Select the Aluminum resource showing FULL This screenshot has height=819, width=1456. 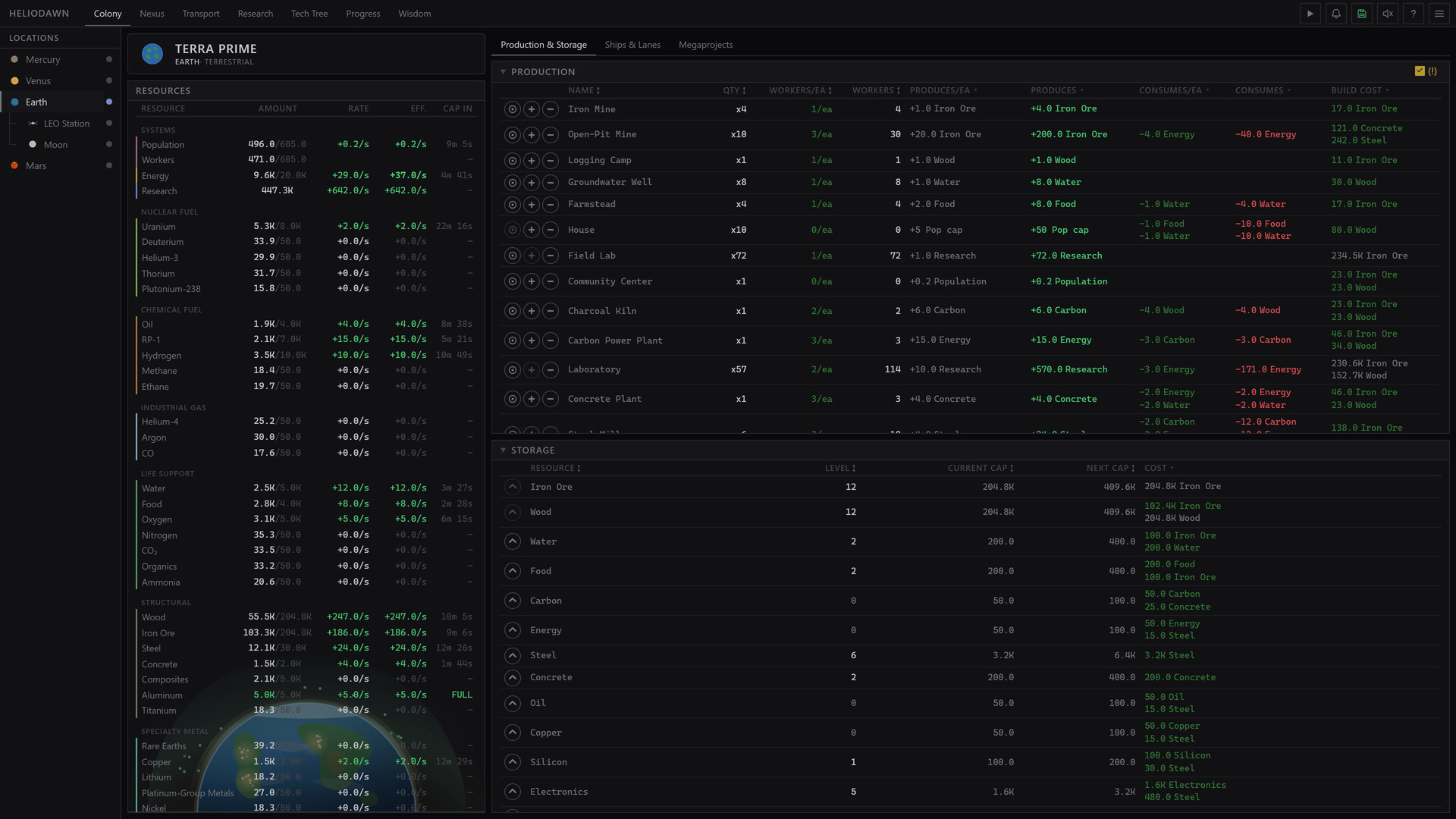click(306, 695)
